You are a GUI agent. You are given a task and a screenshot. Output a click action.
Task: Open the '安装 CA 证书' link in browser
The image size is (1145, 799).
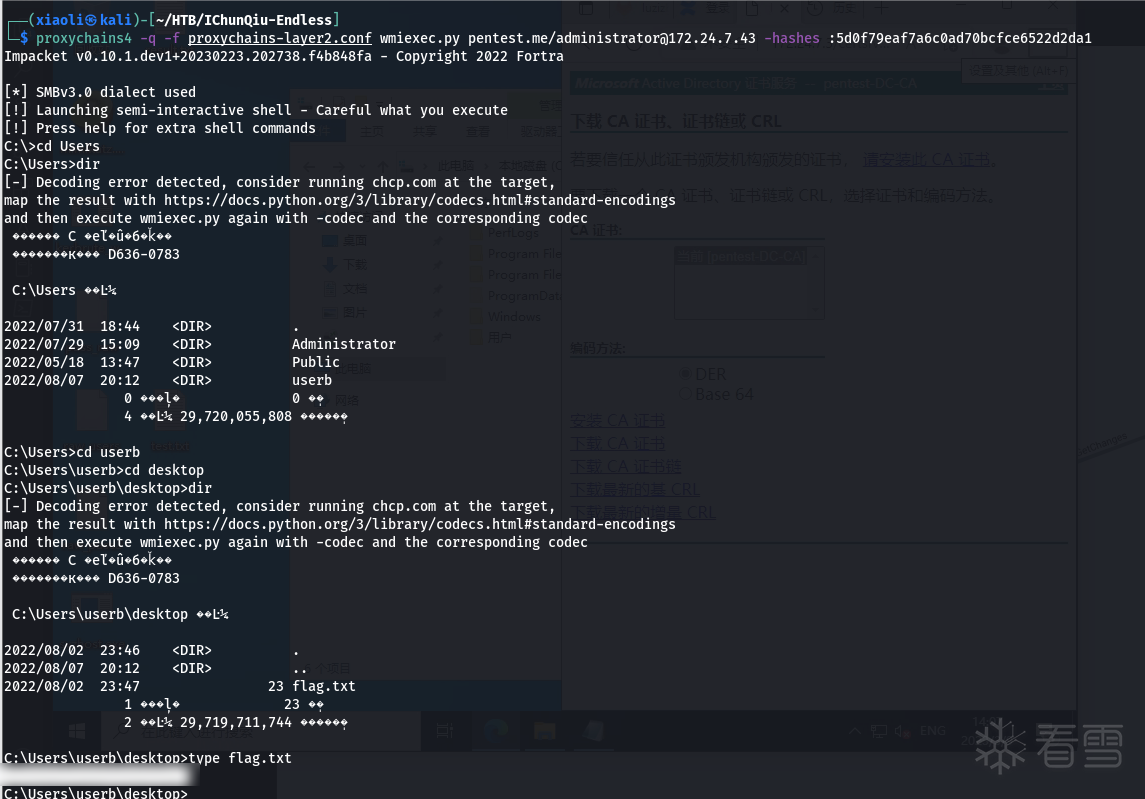coord(618,421)
